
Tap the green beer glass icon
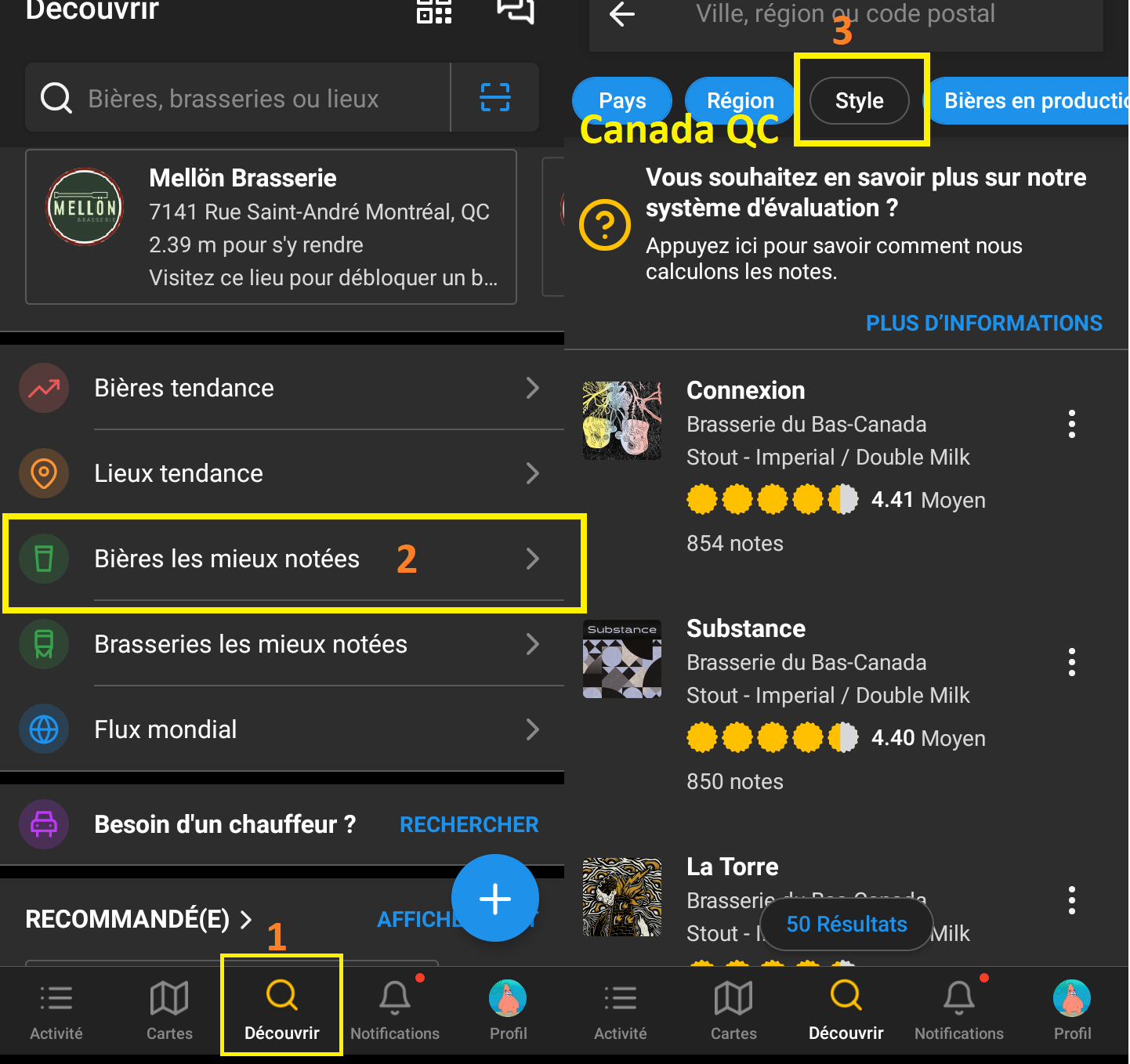[x=44, y=559]
